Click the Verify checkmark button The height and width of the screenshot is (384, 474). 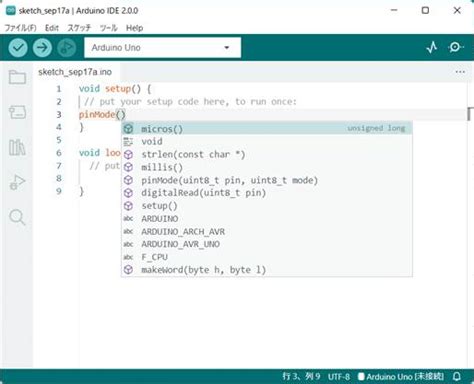tap(18, 48)
